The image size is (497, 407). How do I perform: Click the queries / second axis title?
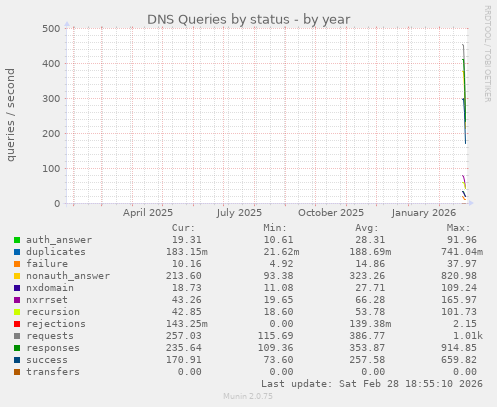(x=10, y=115)
